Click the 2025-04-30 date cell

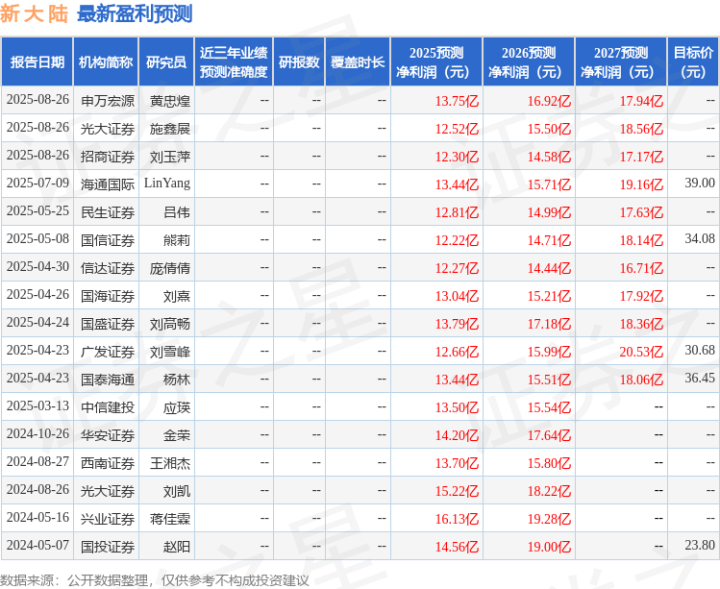pyautogui.click(x=38, y=267)
